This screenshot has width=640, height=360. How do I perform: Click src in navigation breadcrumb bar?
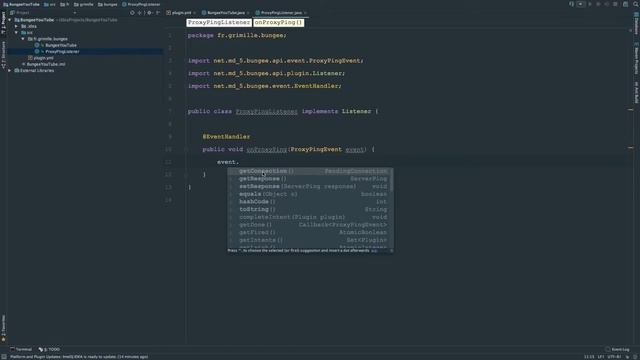pyautogui.click(x=50, y=4)
